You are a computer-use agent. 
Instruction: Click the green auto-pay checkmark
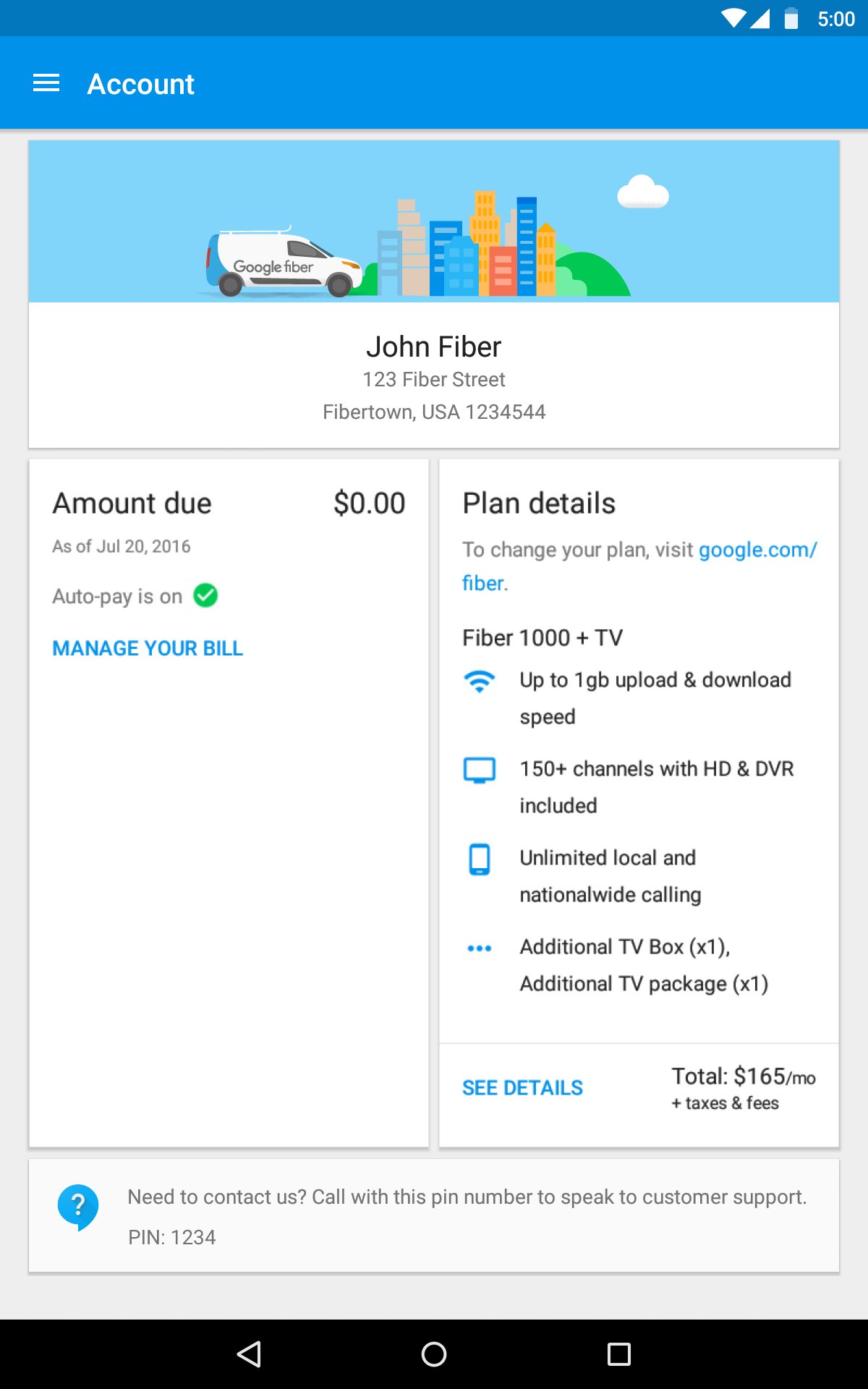pyautogui.click(x=206, y=595)
